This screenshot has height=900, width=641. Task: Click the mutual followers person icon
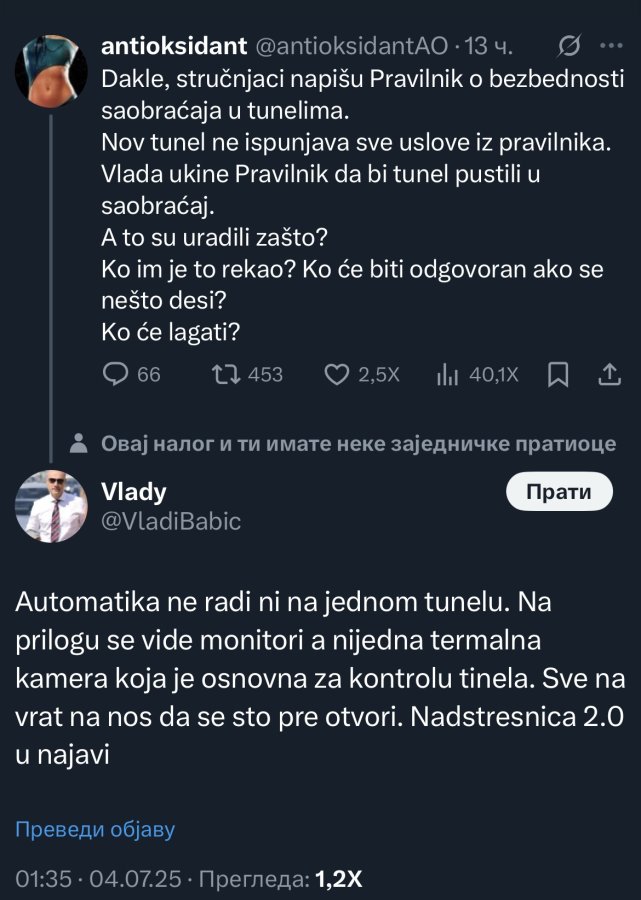83,444
